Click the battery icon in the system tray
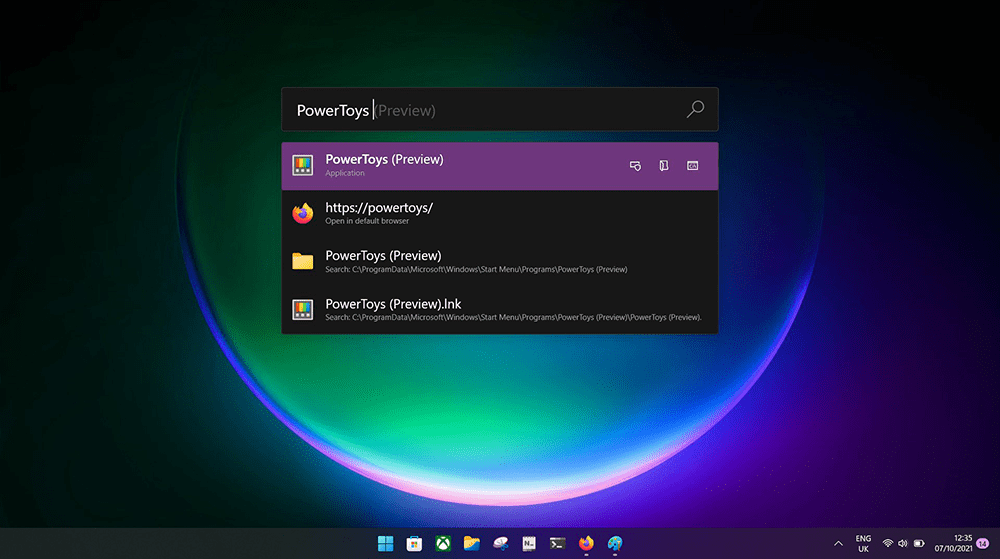Image resolution: width=1000 pixels, height=559 pixels. pyautogui.click(x=919, y=544)
